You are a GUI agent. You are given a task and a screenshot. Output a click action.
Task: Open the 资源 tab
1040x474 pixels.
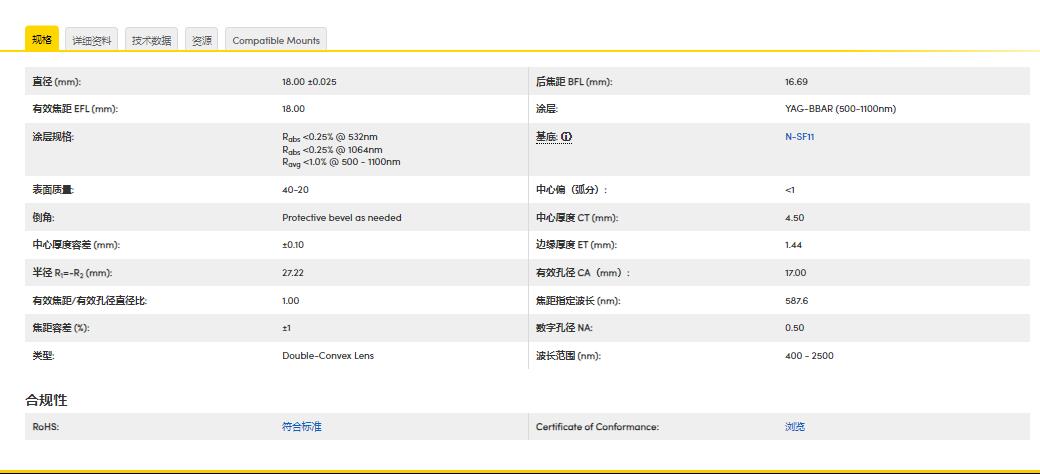(x=202, y=40)
